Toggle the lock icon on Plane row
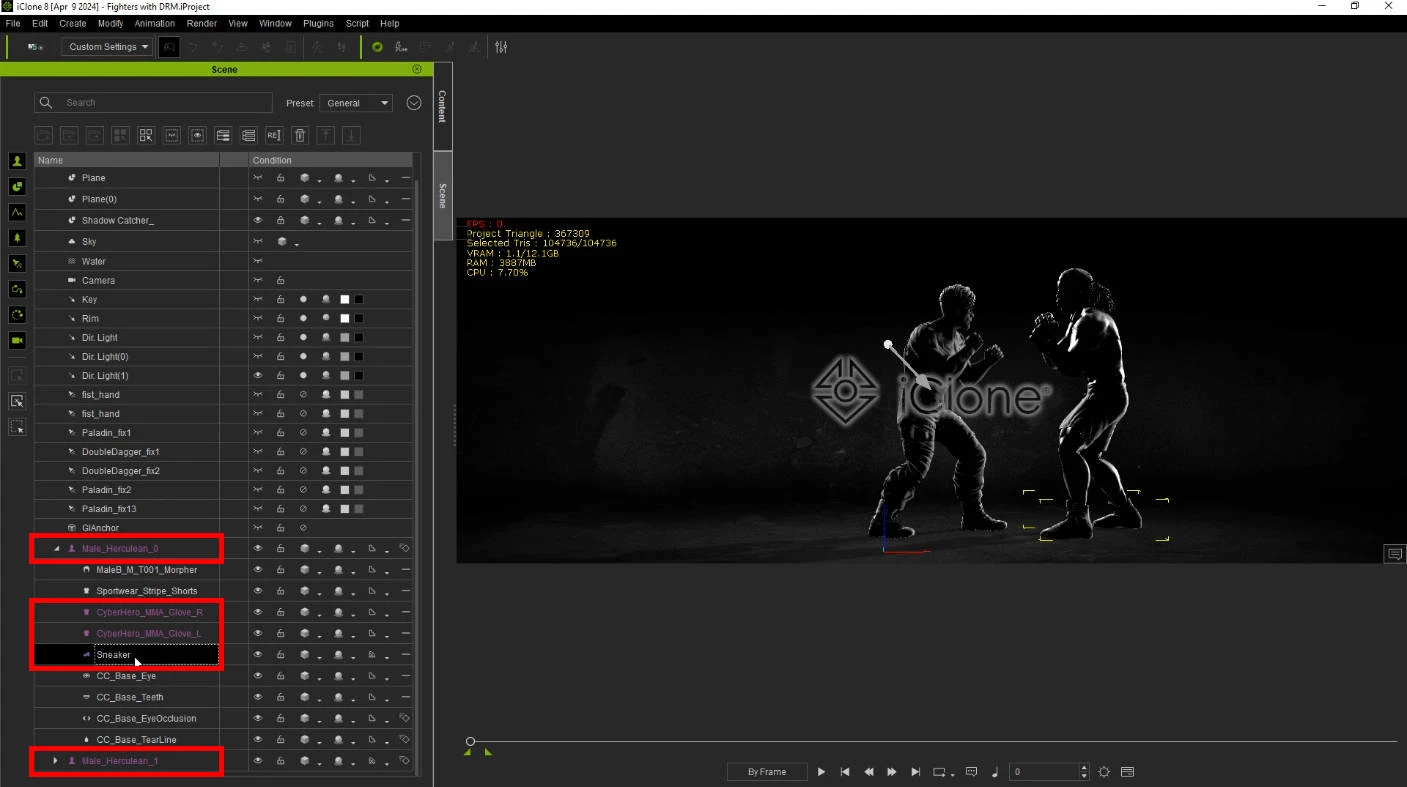The image size is (1407, 787). [x=281, y=178]
